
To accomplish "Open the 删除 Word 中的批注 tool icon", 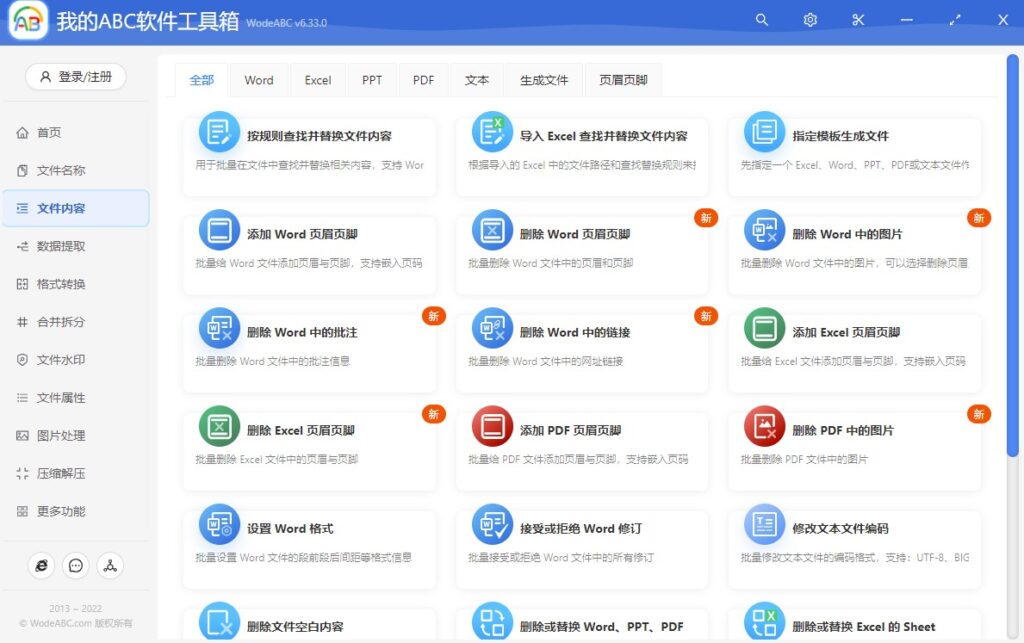I will pos(219,330).
